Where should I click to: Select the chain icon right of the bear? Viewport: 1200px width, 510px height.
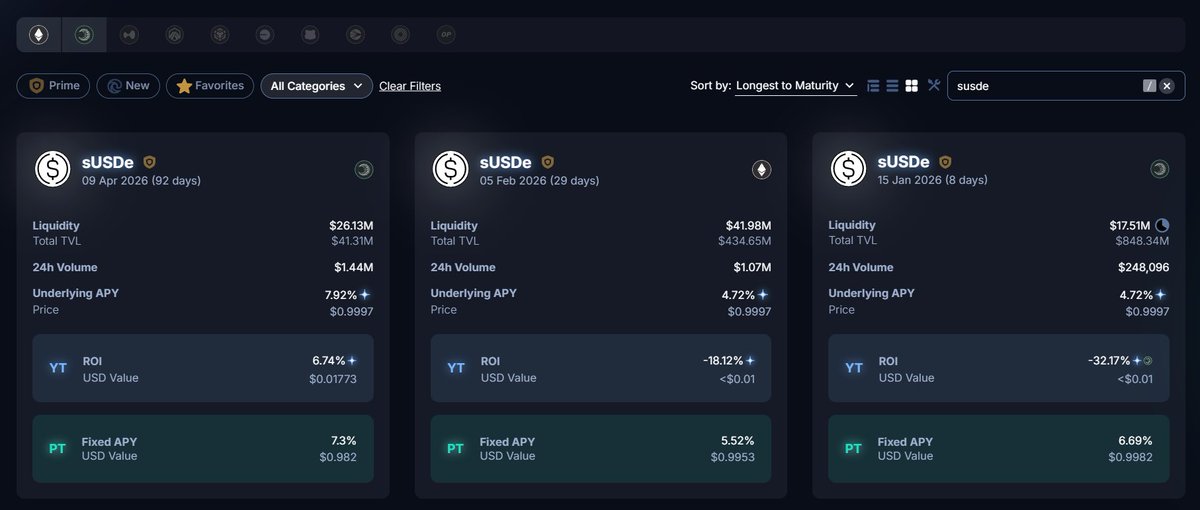(x=355, y=35)
